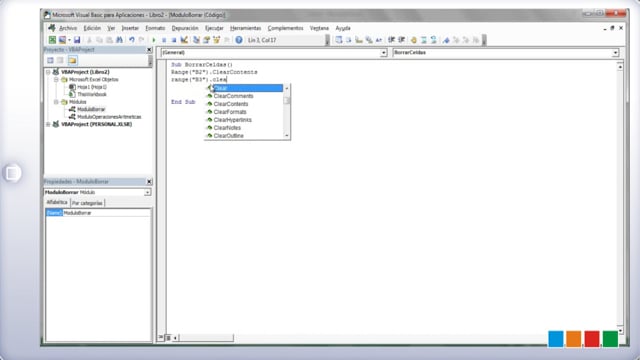
Task: Click the Uncomment Block icon
Action: [433, 40]
